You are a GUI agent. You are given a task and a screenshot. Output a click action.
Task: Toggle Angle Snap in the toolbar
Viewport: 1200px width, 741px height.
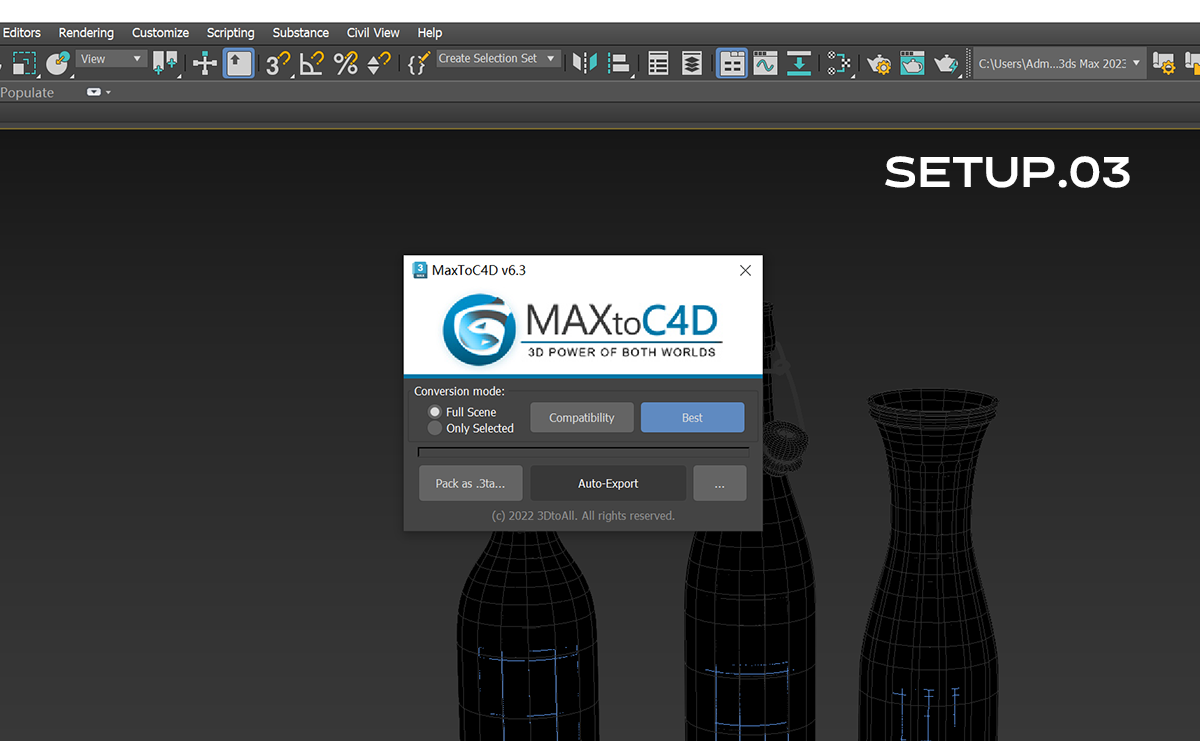[311, 64]
